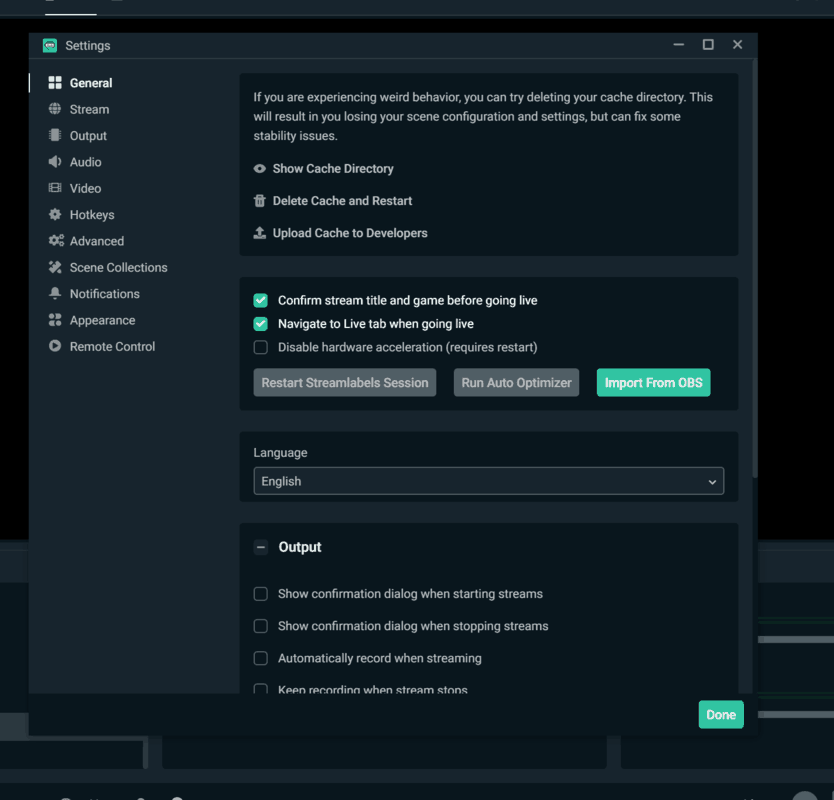This screenshot has width=834, height=800.
Task: Click the Upload Cache to Developers upload icon
Action: 261,233
